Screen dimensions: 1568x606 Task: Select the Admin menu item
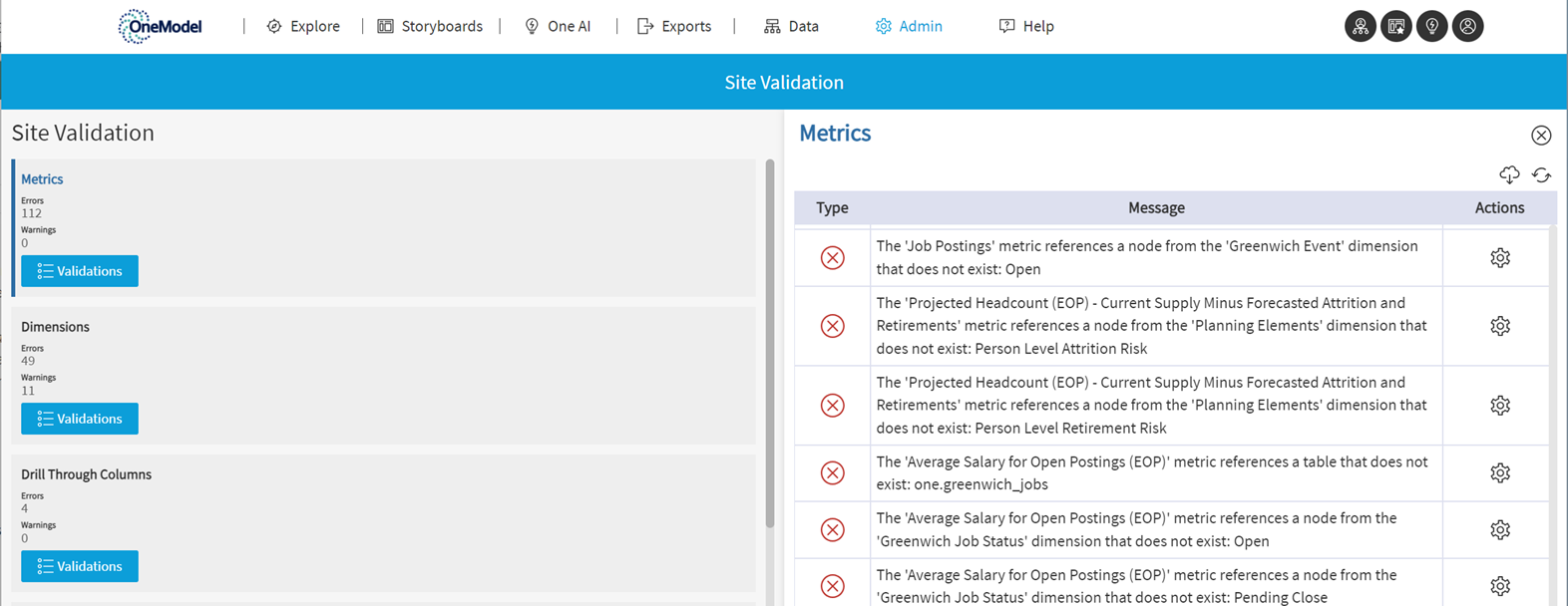[909, 27]
